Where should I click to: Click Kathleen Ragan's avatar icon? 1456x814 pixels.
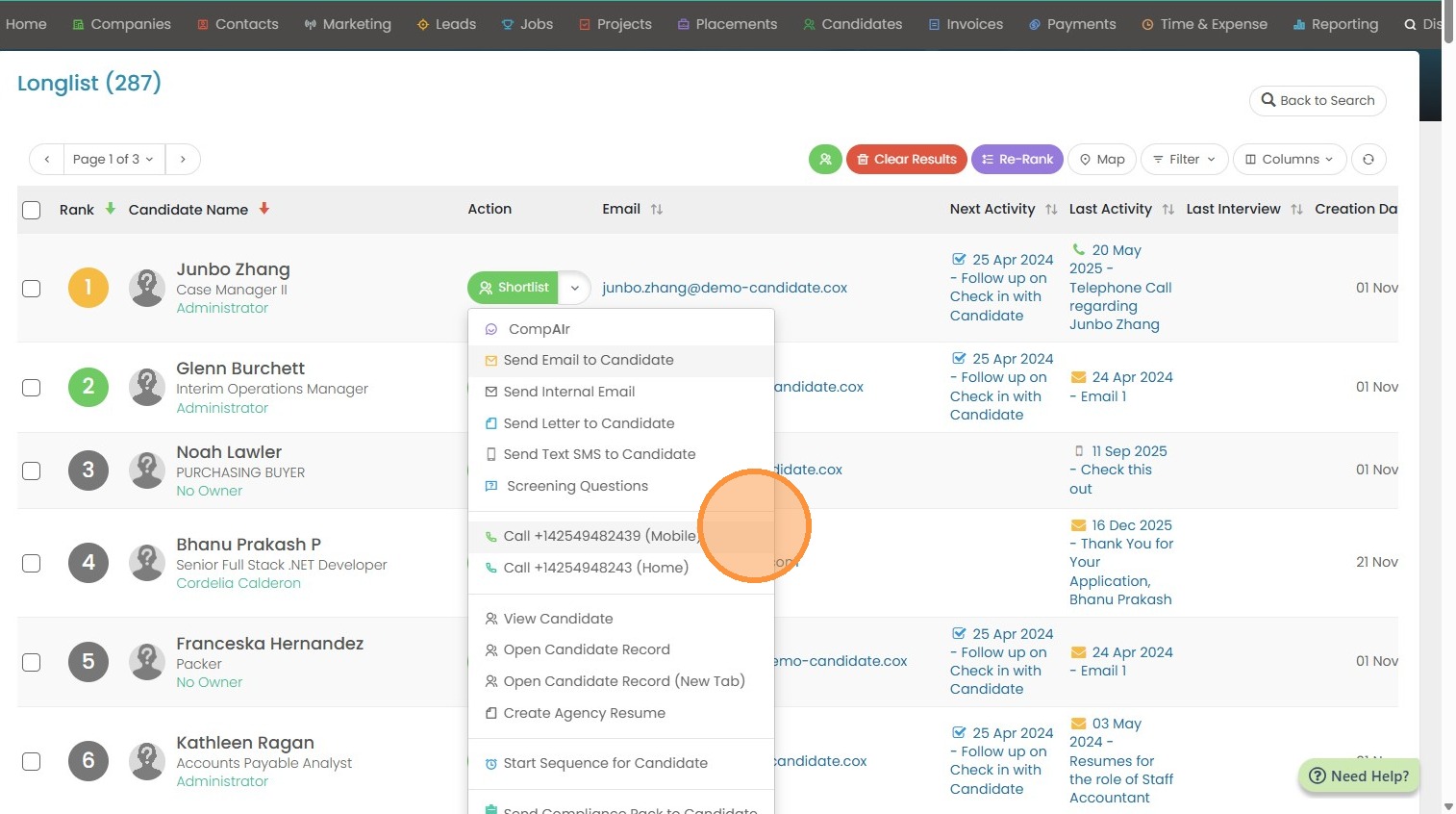[x=147, y=761]
